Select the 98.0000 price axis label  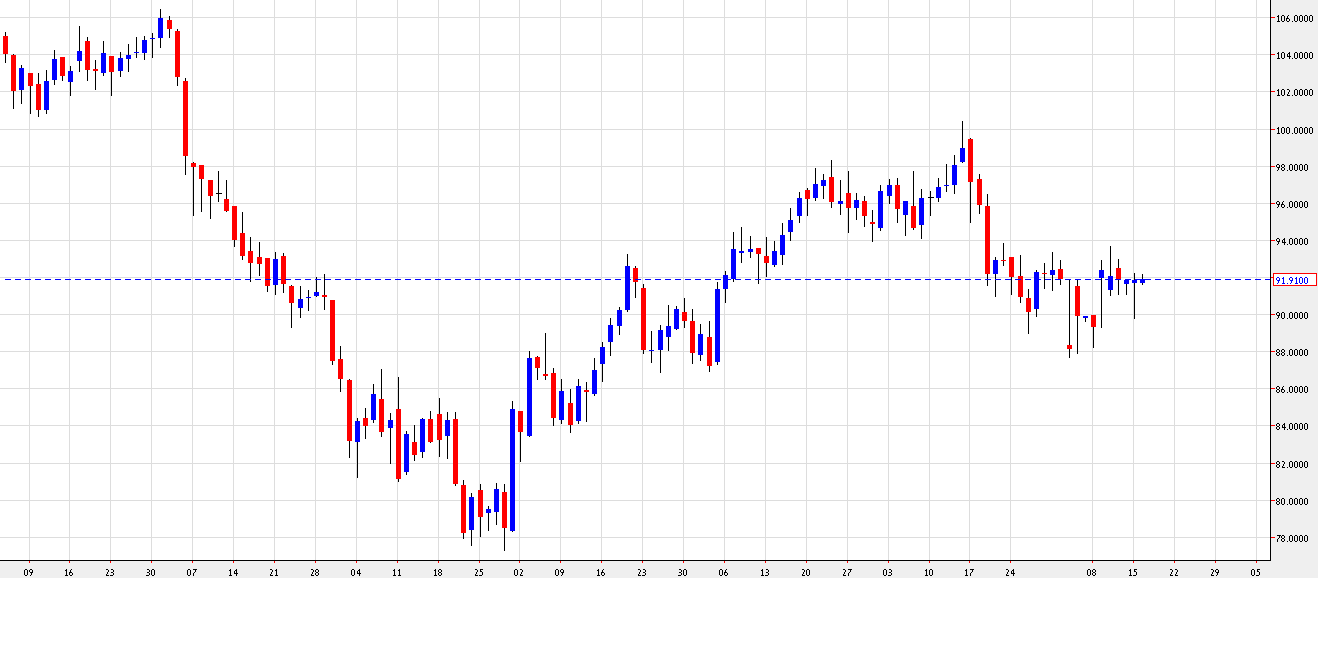click(1294, 167)
